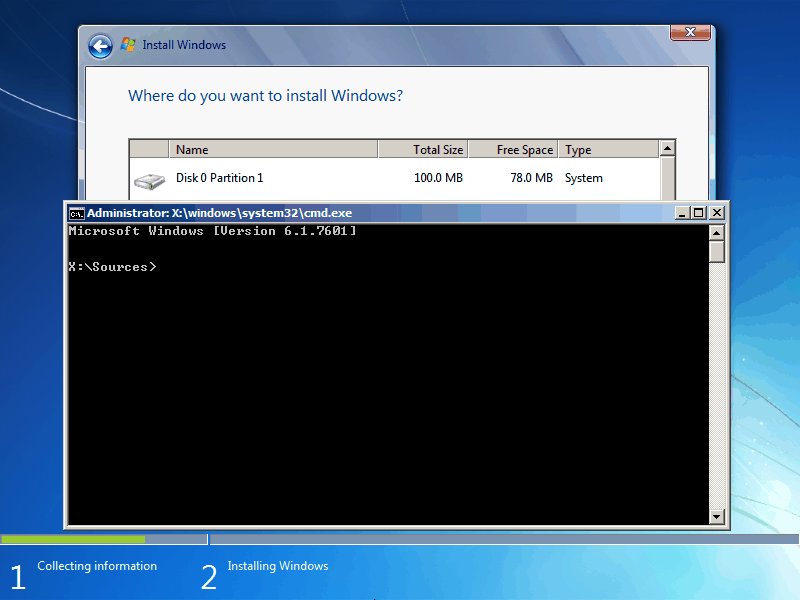Click the partition list scroll up arrow
The height and width of the screenshot is (600, 800).
click(x=667, y=148)
